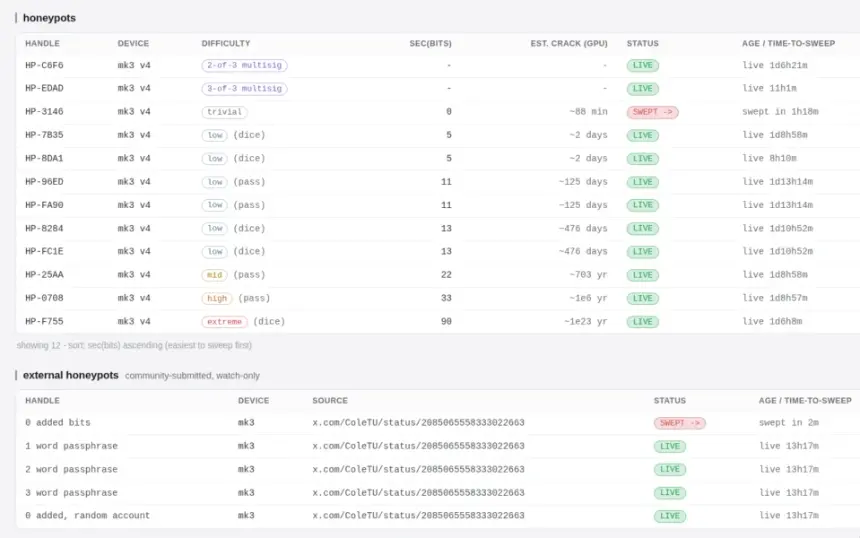Click 'swept in 1h18m' age text
Image resolution: width=860 pixels, height=538 pixels.
[x=780, y=112]
